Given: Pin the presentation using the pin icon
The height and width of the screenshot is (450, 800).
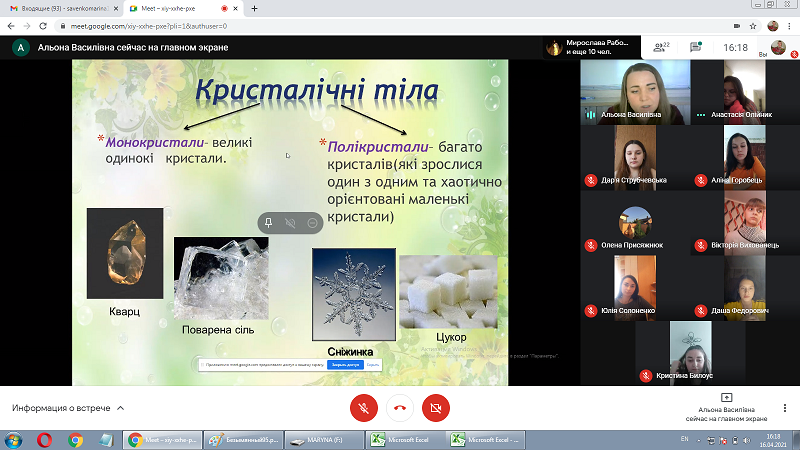Looking at the screenshot, I should point(268,223).
